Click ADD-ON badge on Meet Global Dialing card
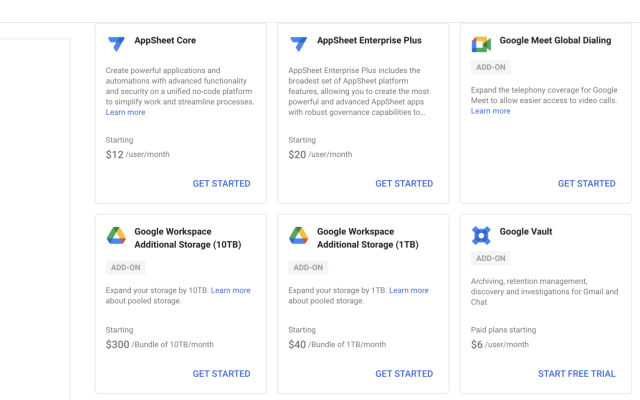The height and width of the screenshot is (400, 640). (x=491, y=67)
